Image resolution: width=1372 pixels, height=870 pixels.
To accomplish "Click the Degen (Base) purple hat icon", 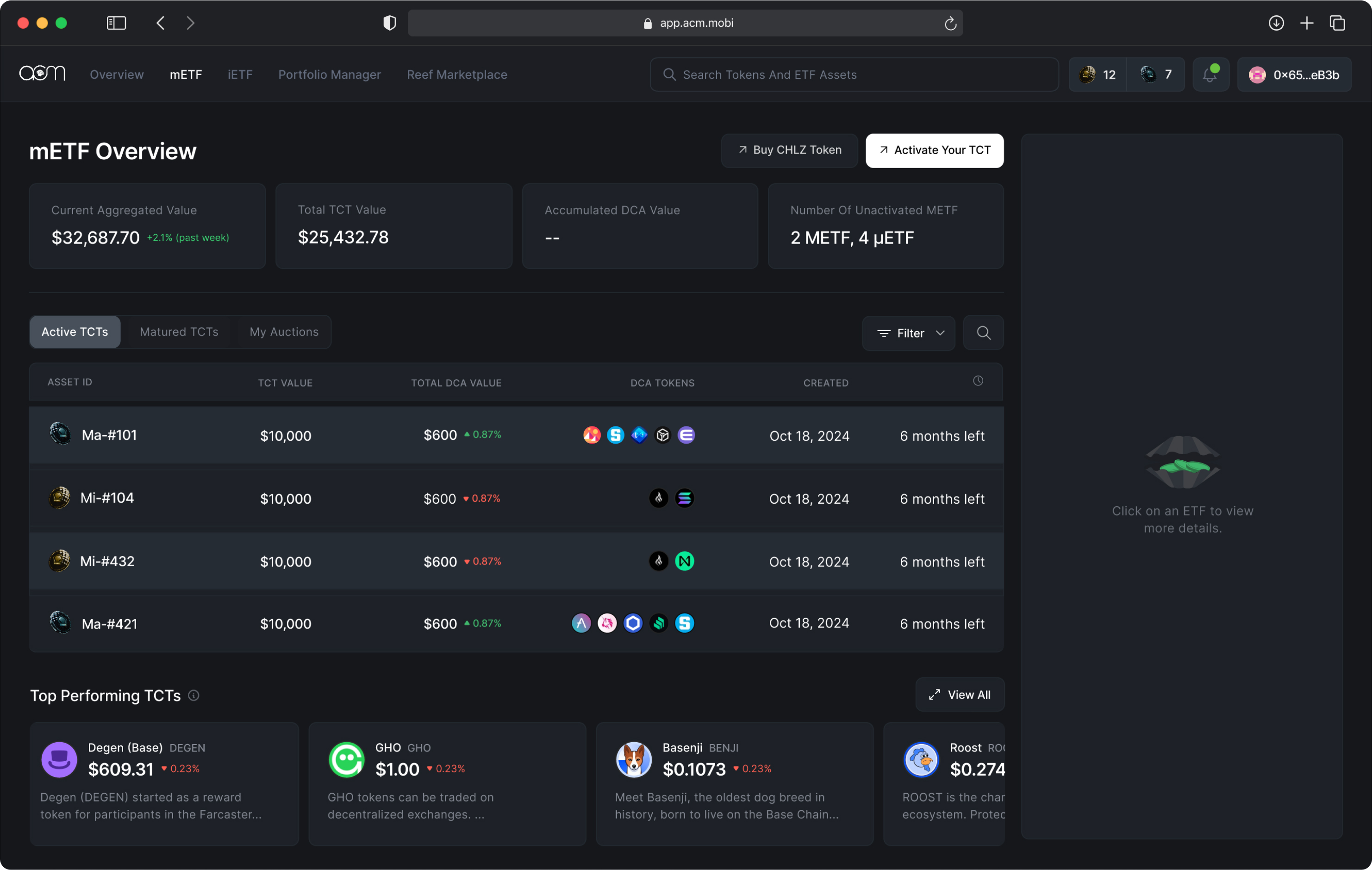I will (59, 759).
